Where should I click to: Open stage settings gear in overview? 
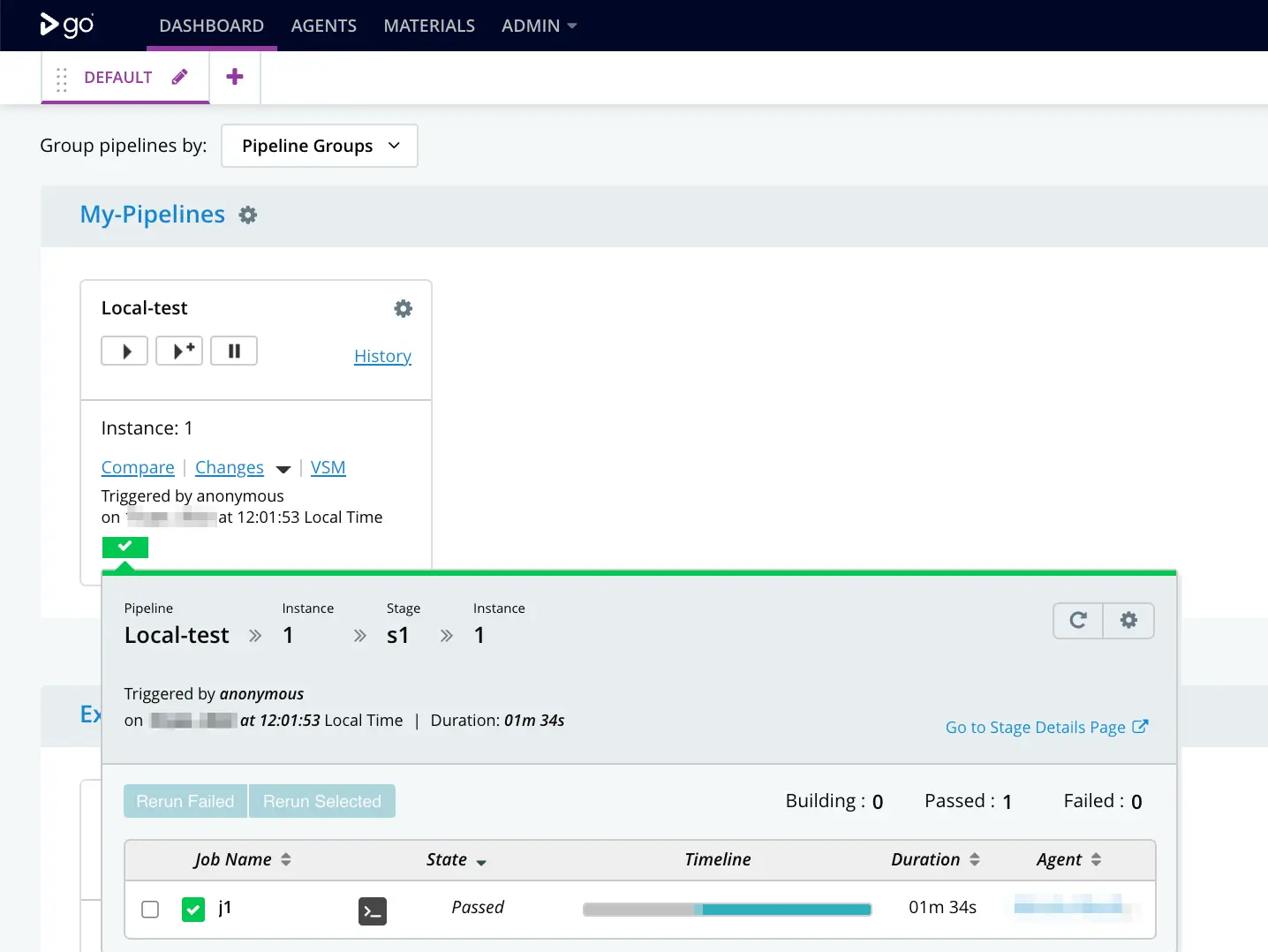[x=1128, y=620]
